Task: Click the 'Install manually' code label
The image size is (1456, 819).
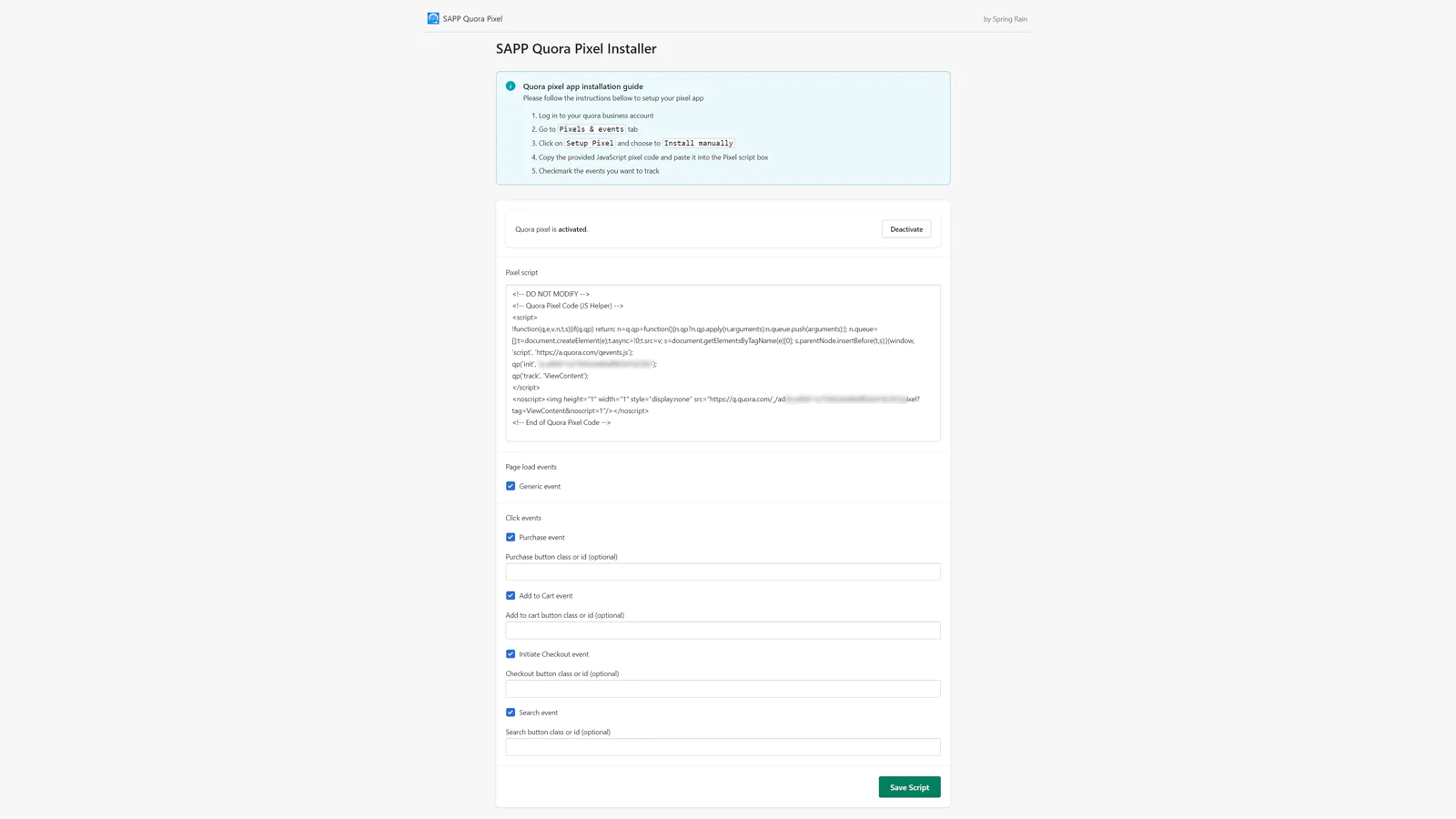Action: (x=698, y=144)
